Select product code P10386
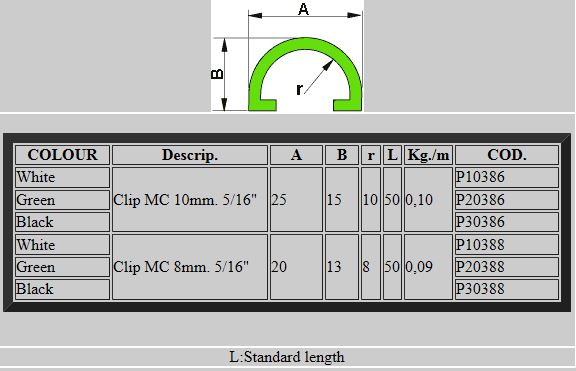Viewport: 576px width, 371px height. [480, 177]
